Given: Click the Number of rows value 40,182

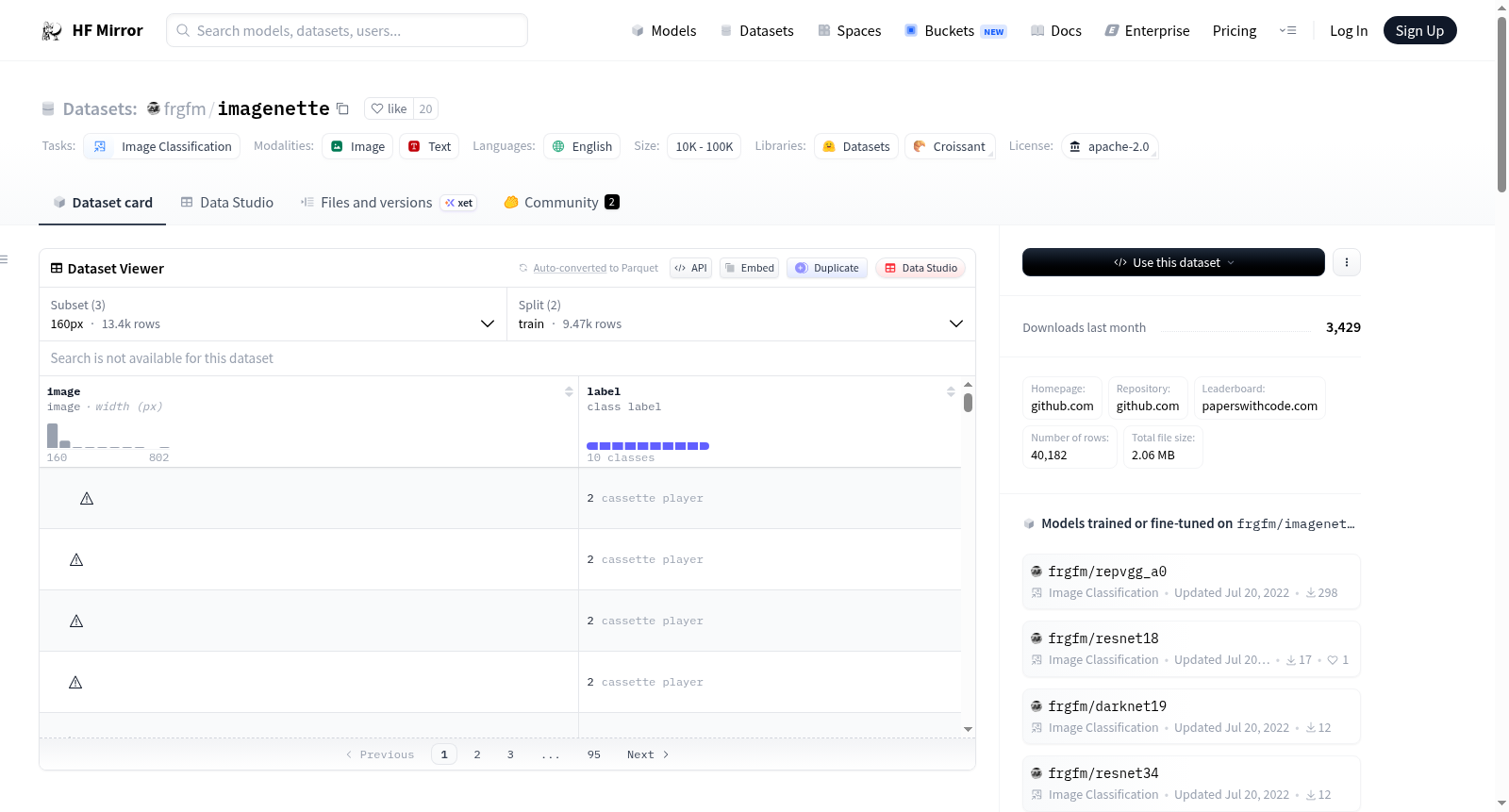Looking at the screenshot, I should [x=1049, y=456].
